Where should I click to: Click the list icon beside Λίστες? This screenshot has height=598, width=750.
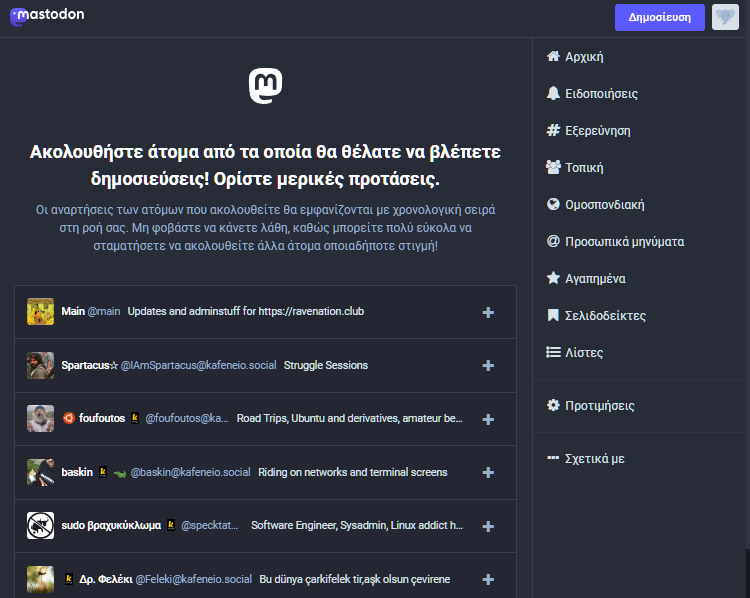(553, 352)
